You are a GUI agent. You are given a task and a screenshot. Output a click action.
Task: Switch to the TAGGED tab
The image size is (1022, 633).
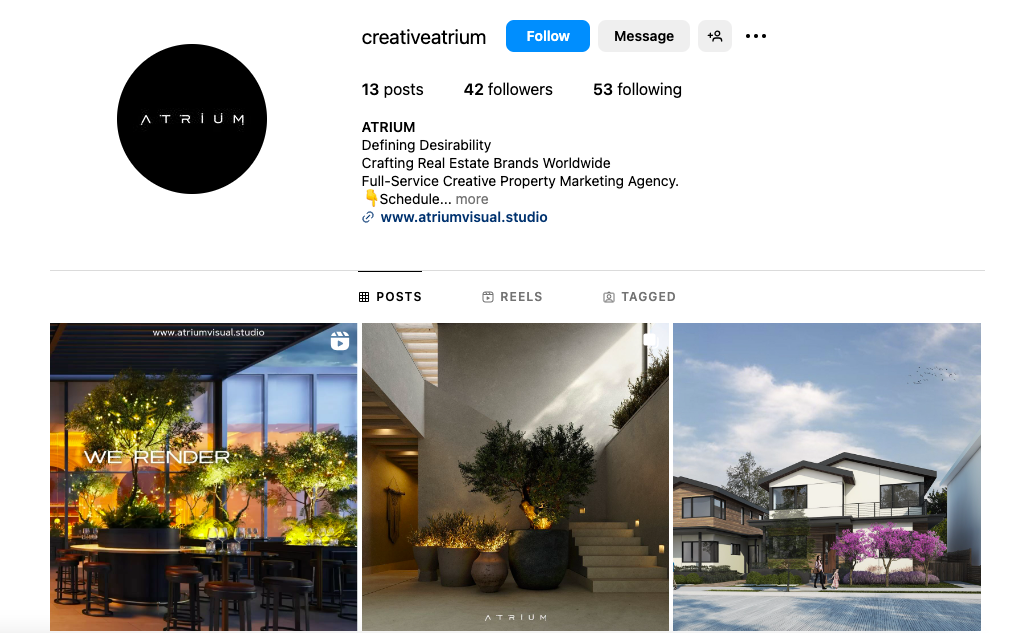(x=639, y=297)
